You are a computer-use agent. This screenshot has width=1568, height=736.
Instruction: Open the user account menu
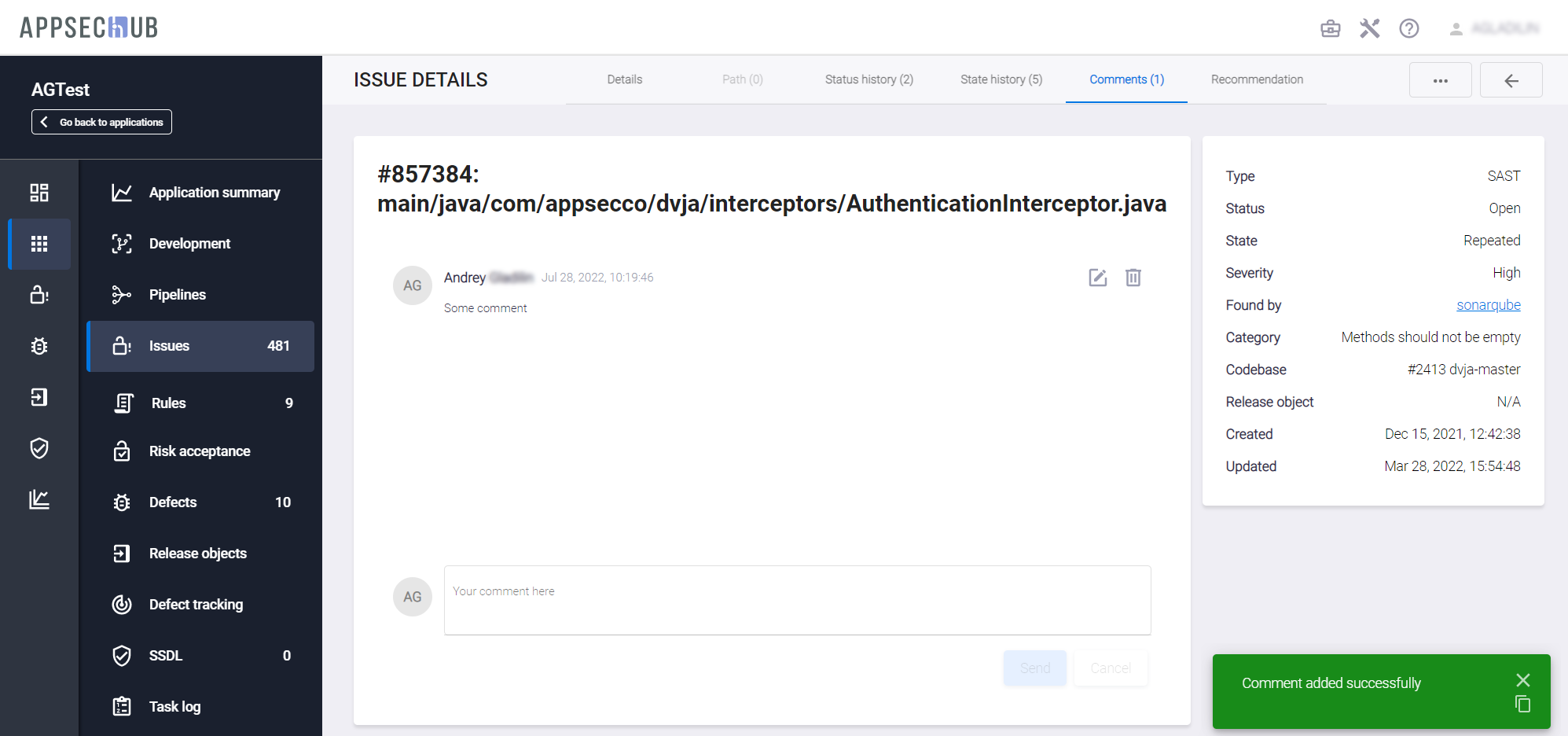[1493, 29]
